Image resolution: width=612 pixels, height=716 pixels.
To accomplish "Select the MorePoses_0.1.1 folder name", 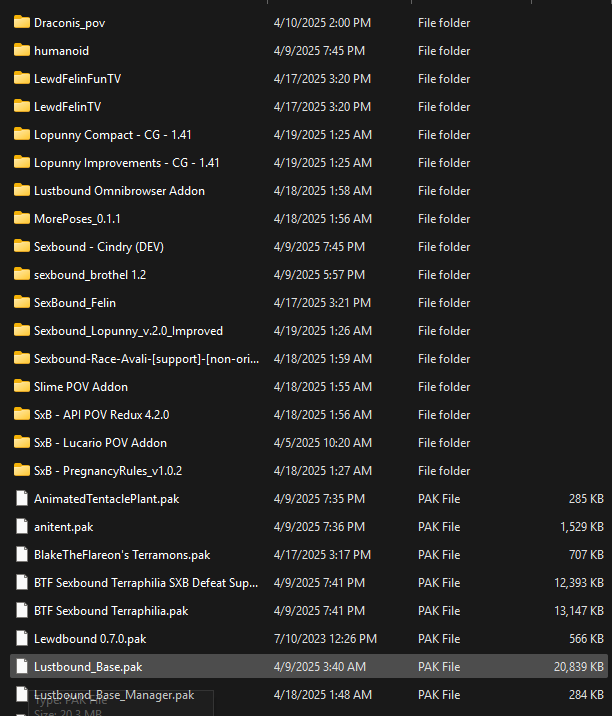I will pyautogui.click(x=77, y=219).
